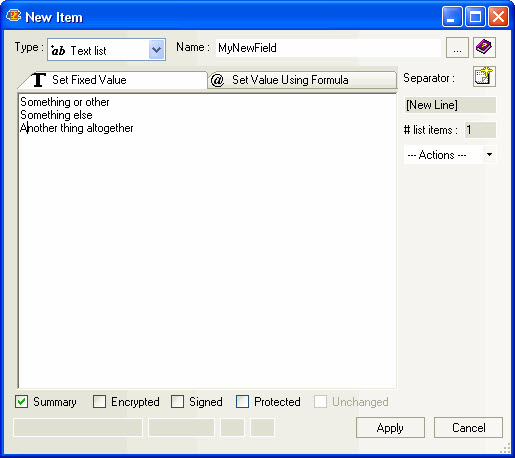Click the application icon in title bar
515x458 pixels.
coord(14,15)
